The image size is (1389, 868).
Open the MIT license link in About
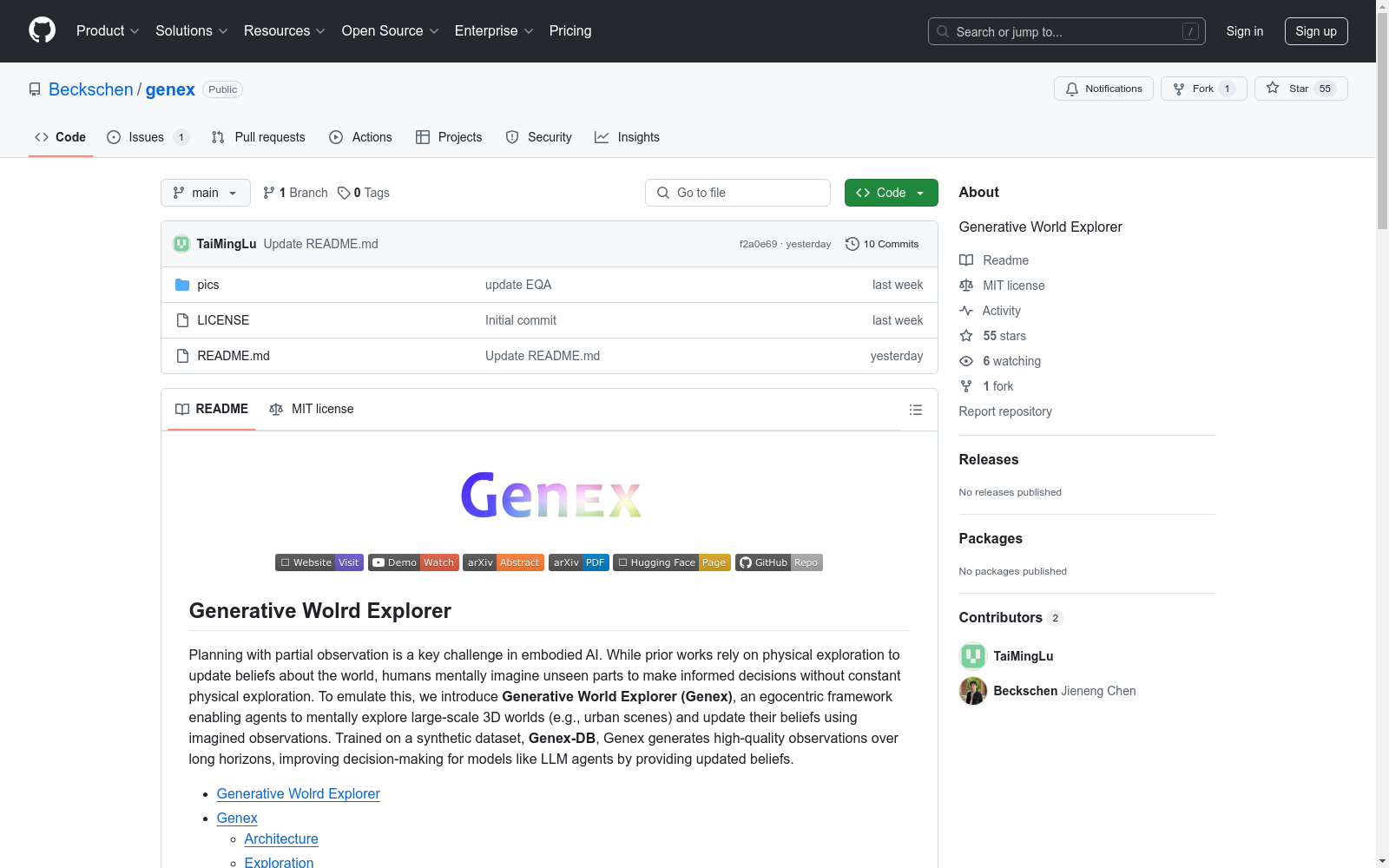pyautogui.click(x=1002, y=286)
